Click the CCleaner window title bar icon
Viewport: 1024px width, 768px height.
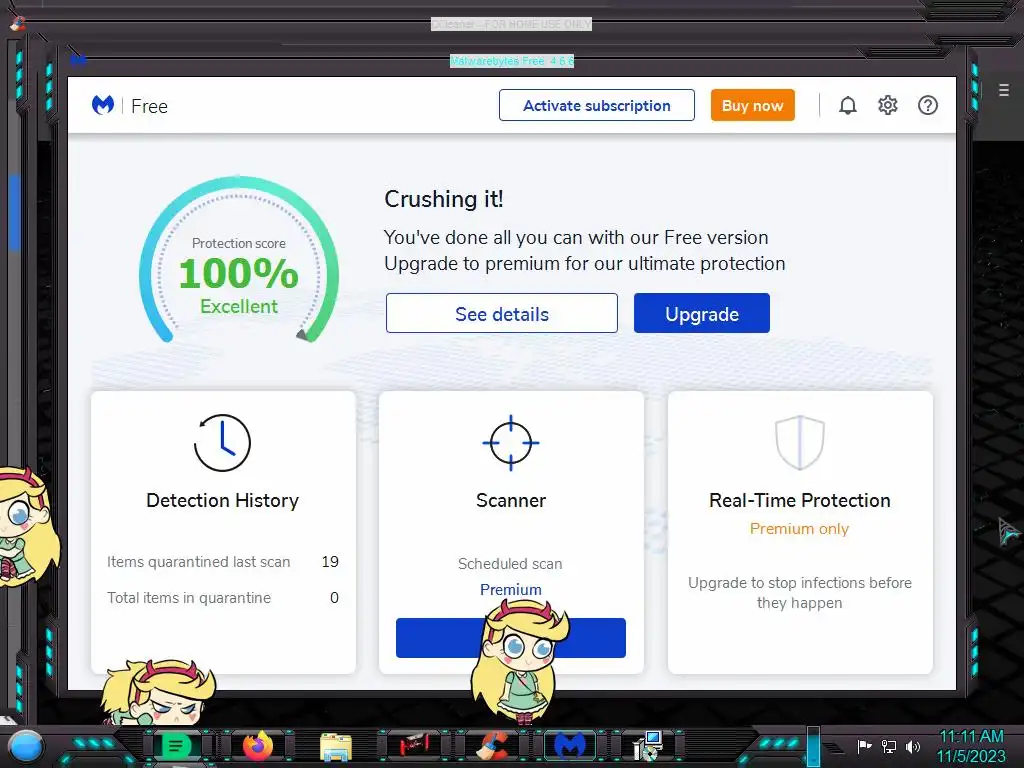[18, 24]
